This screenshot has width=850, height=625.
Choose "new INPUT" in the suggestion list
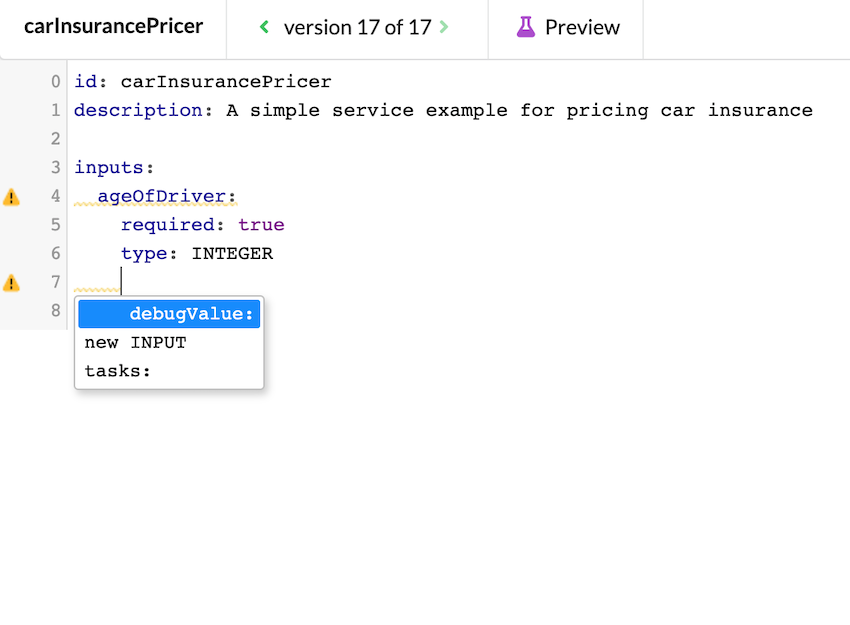tap(136, 342)
